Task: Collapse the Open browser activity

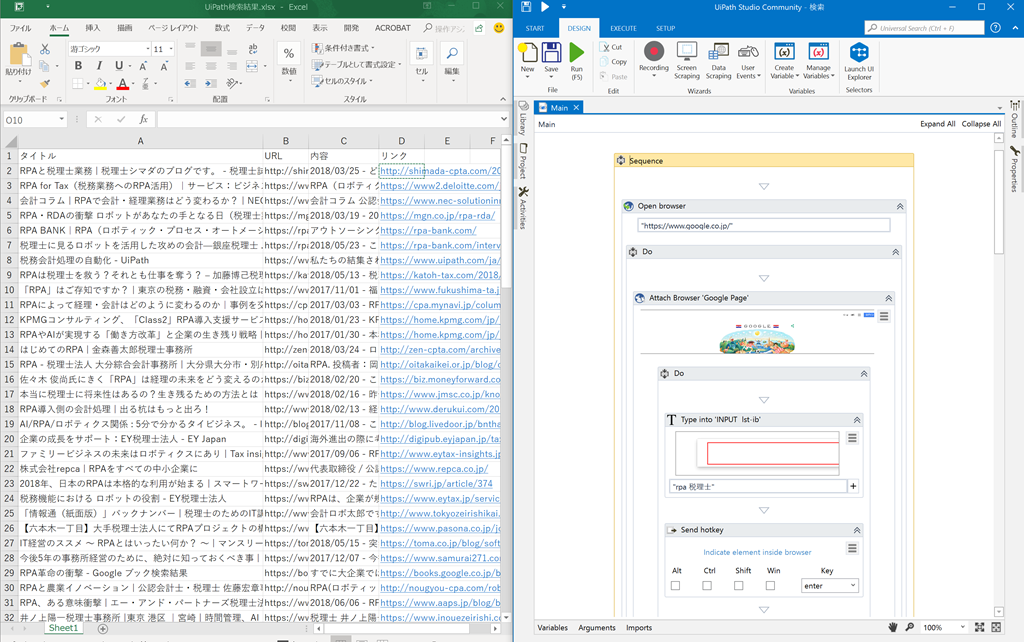Action: tap(900, 206)
